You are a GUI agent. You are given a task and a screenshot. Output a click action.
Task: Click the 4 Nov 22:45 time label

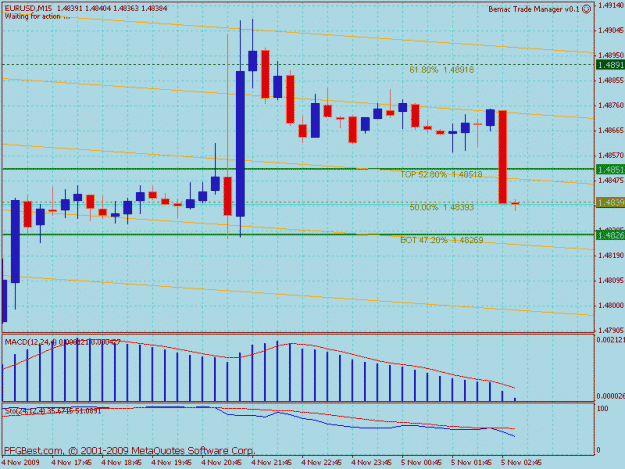321,463
